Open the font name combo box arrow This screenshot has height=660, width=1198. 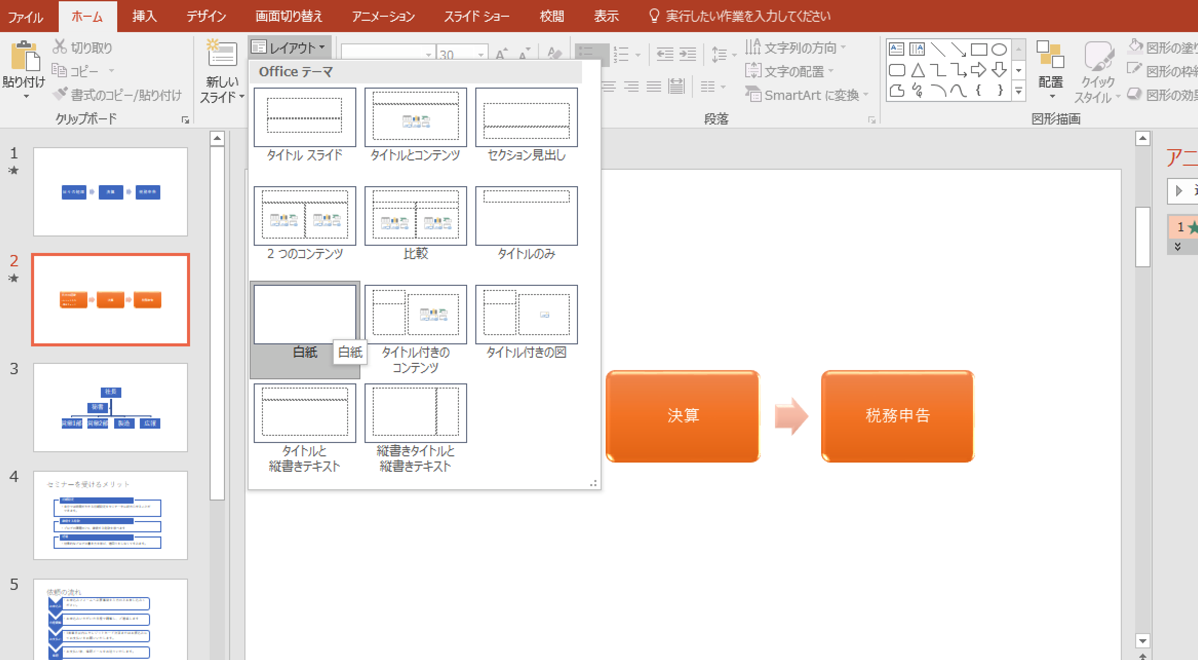[x=429, y=54]
